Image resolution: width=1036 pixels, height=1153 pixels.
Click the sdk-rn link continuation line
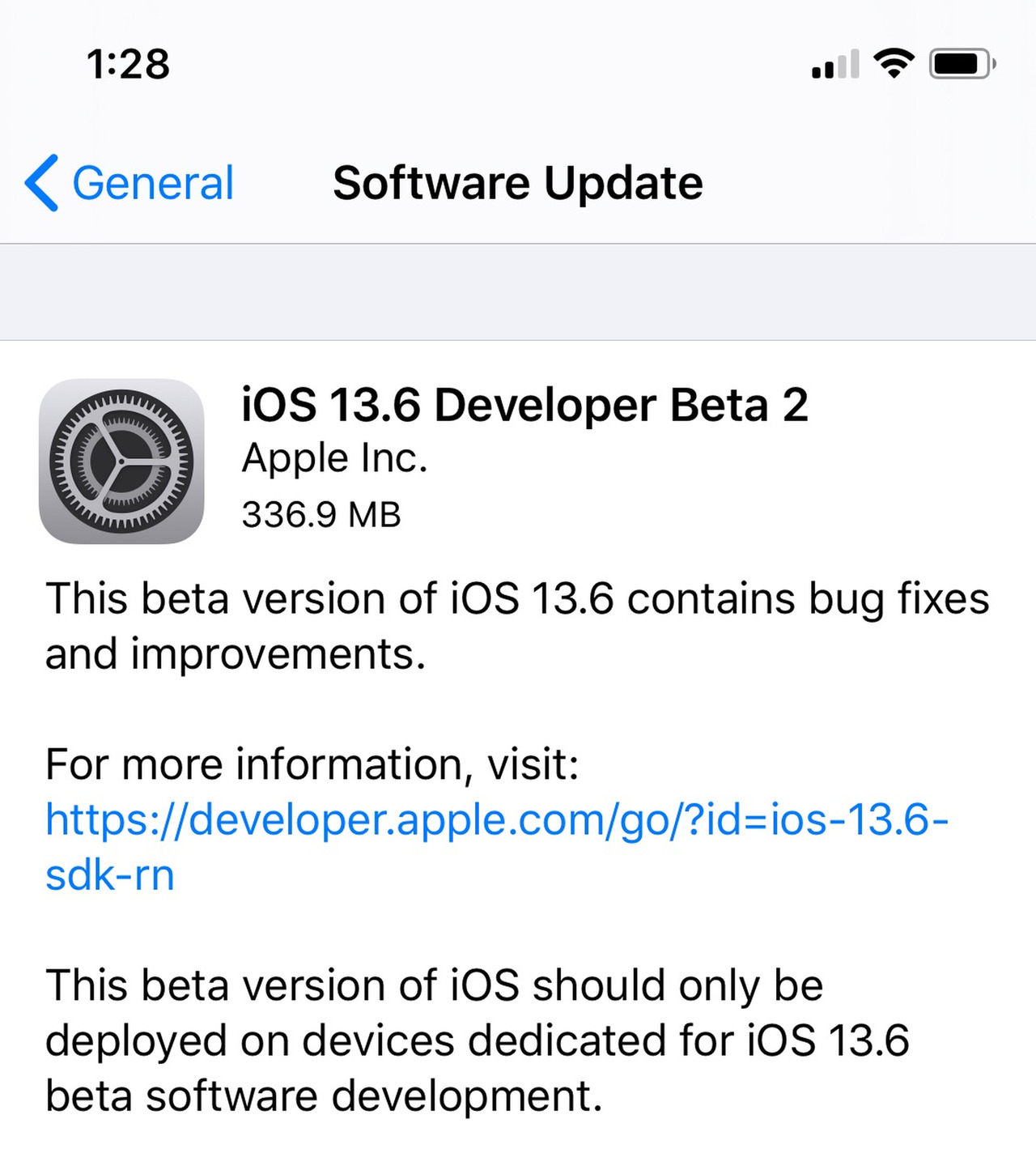(x=110, y=875)
